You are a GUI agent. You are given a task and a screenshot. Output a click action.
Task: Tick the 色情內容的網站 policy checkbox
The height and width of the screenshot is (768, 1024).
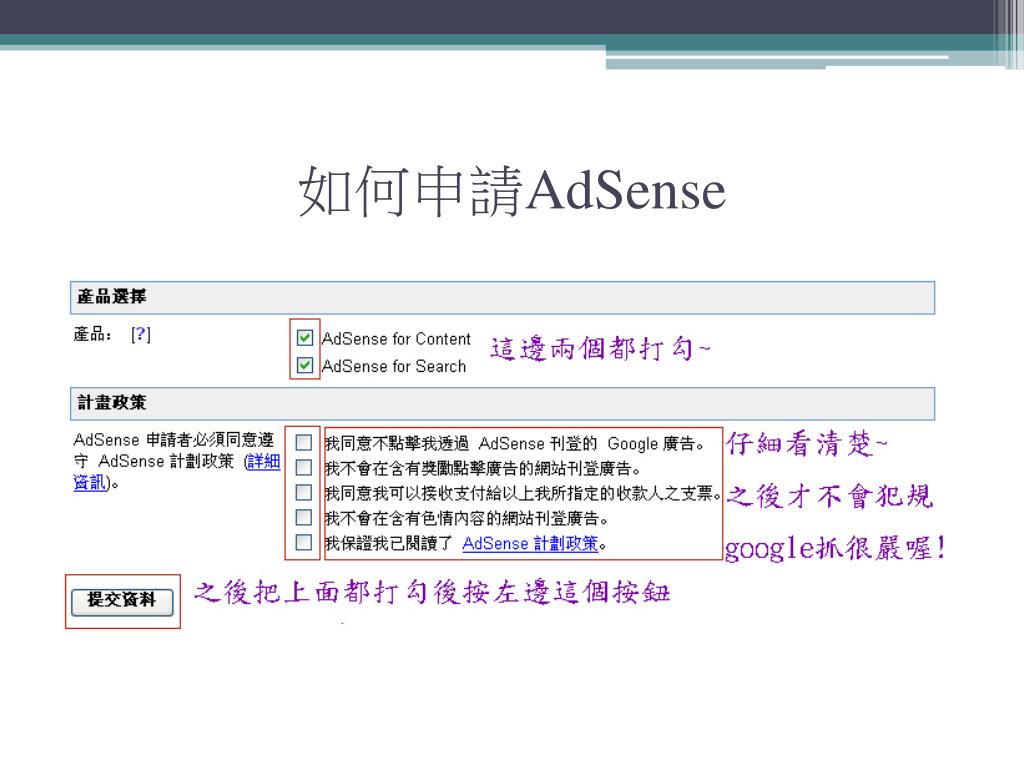304,517
